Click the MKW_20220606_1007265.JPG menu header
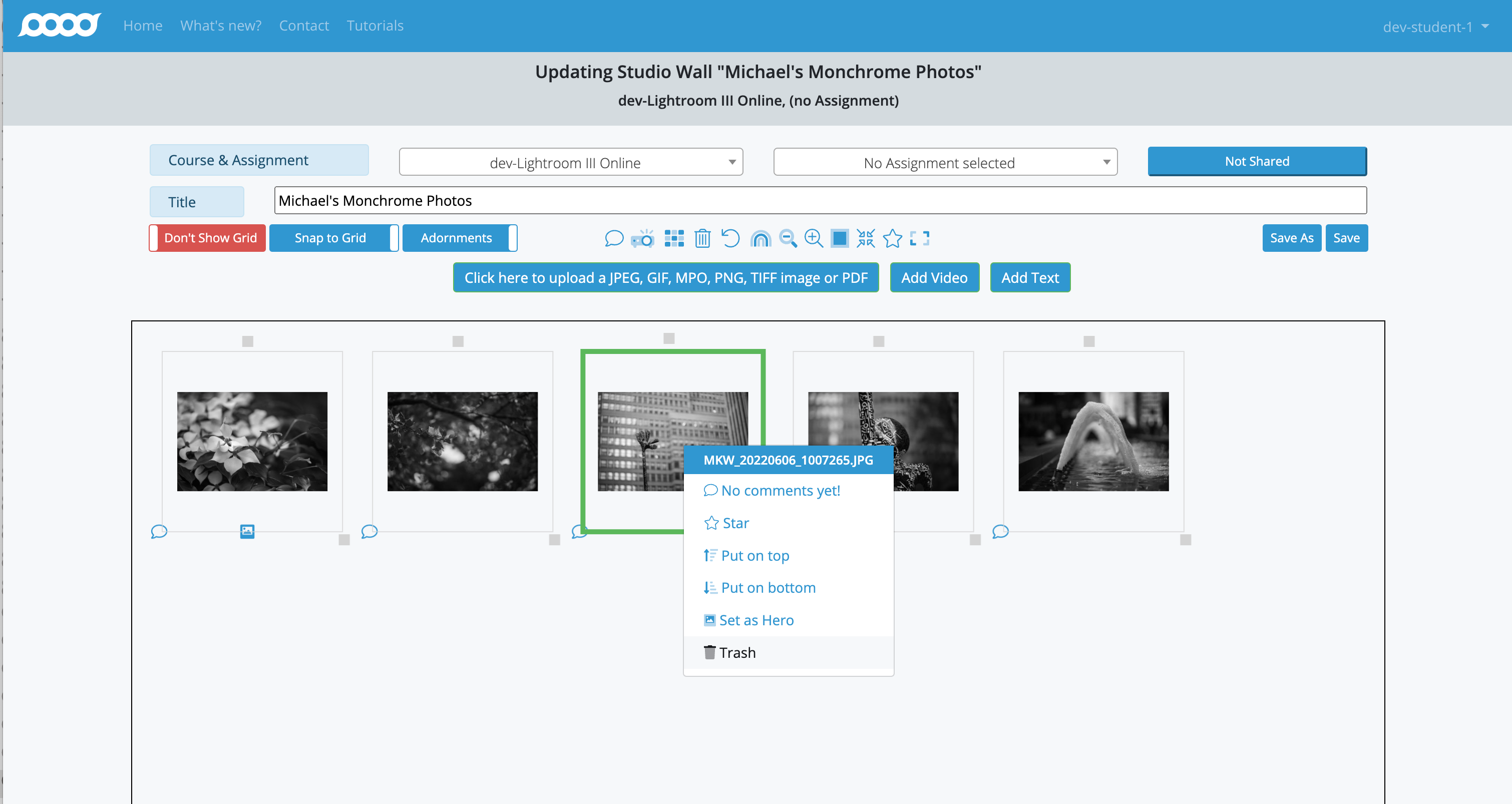1512x804 pixels. click(x=788, y=460)
